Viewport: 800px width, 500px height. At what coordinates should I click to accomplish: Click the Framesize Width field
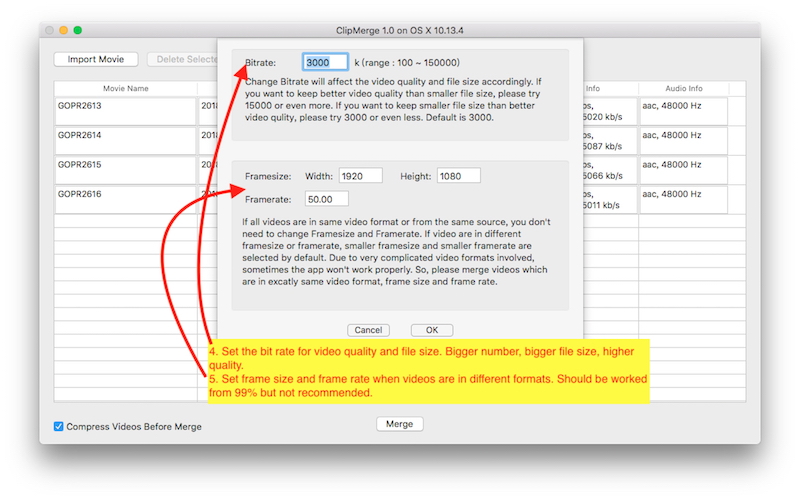click(x=360, y=176)
